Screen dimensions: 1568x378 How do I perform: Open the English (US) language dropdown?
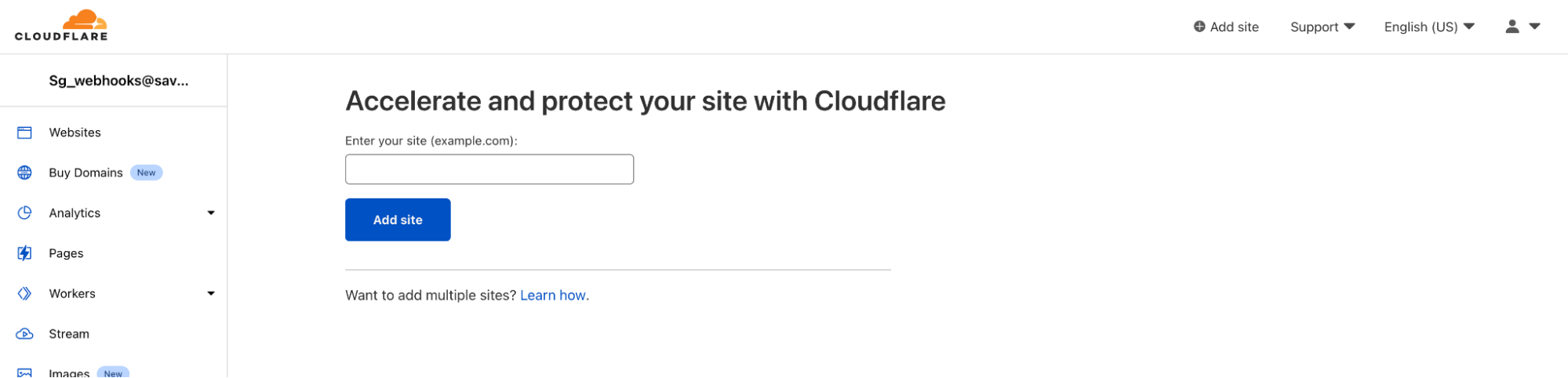[x=1429, y=27]
